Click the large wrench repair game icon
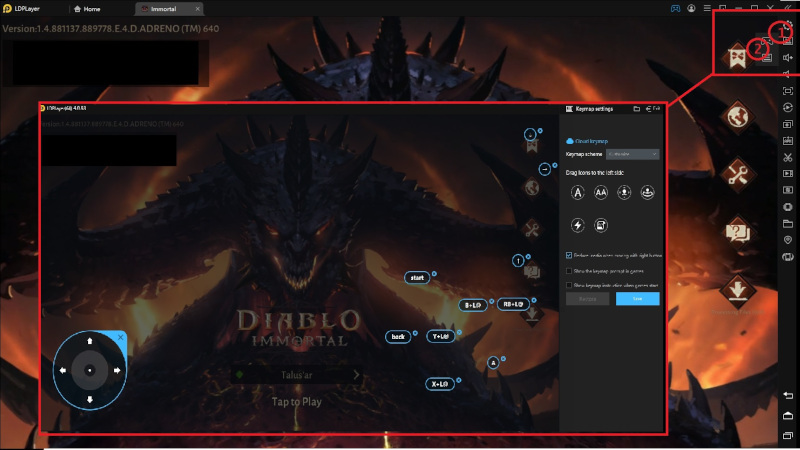Viewport: 800px width, 450px height. 737,175
